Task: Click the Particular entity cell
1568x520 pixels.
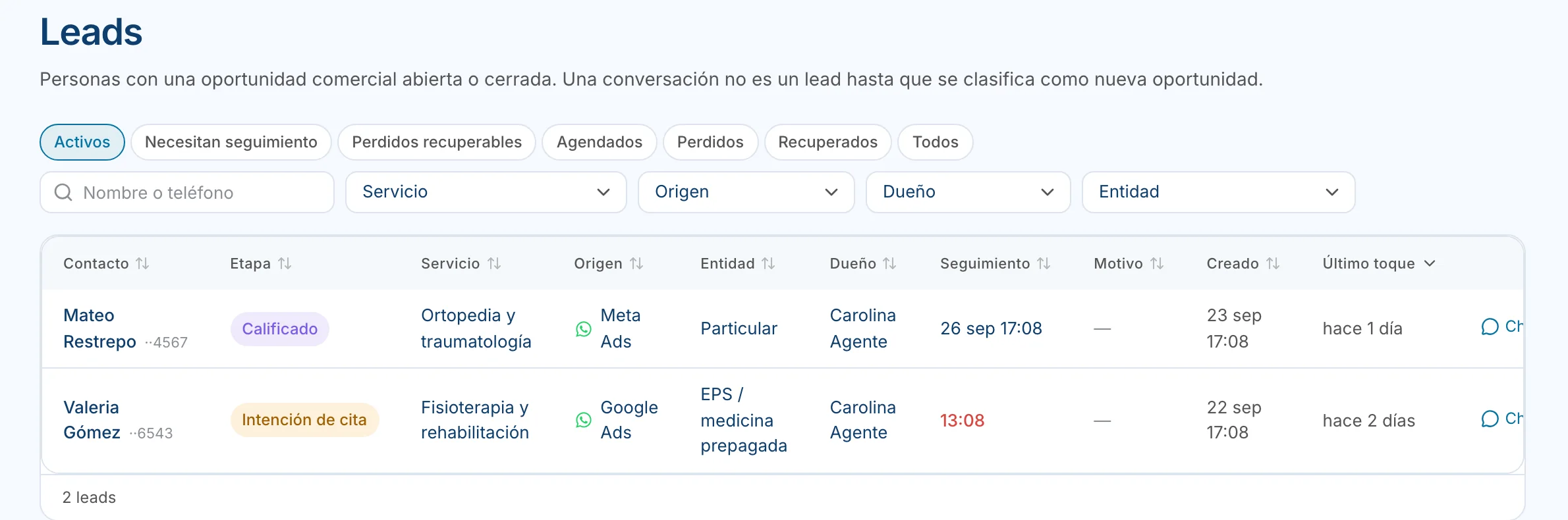Action: 739,328
